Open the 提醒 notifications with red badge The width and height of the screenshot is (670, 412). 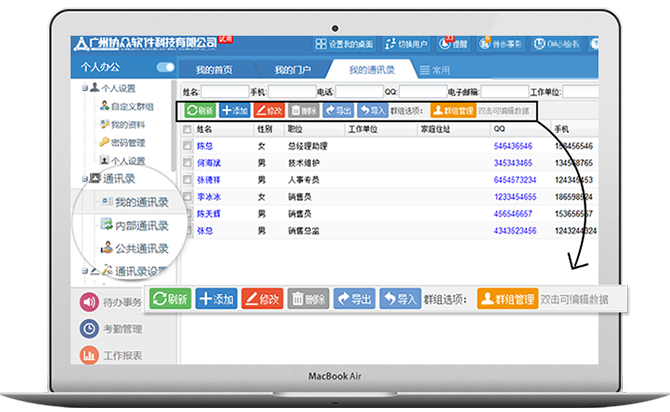(x=453, y=44)
